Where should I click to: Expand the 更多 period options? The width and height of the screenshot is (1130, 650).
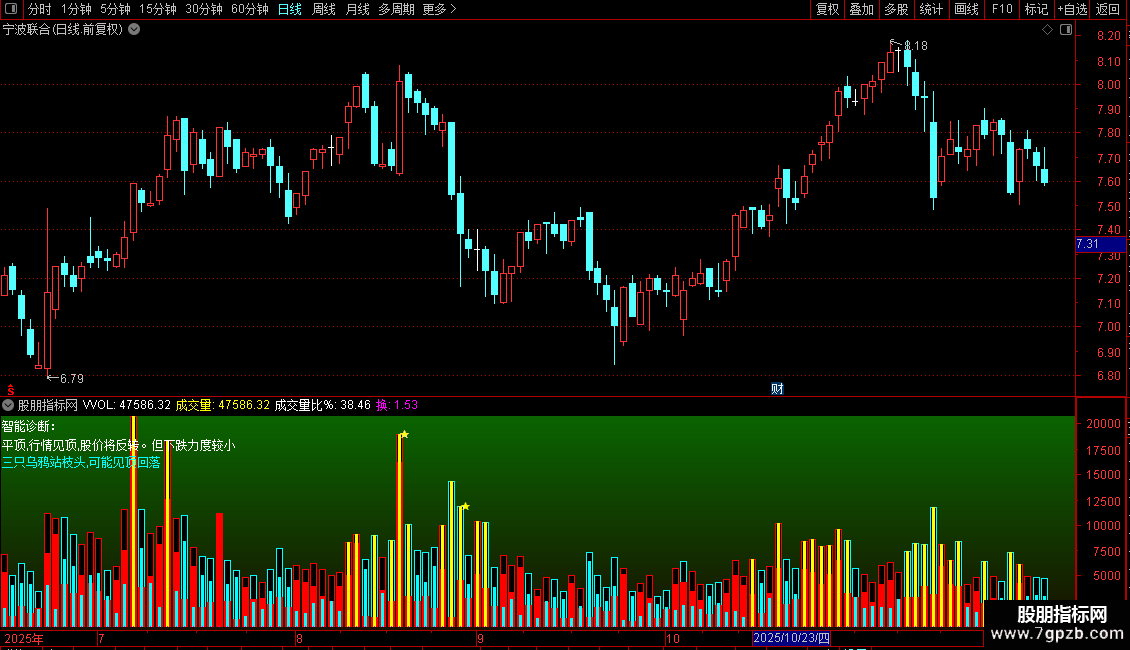pyautogui.click(x=440, y=9)
